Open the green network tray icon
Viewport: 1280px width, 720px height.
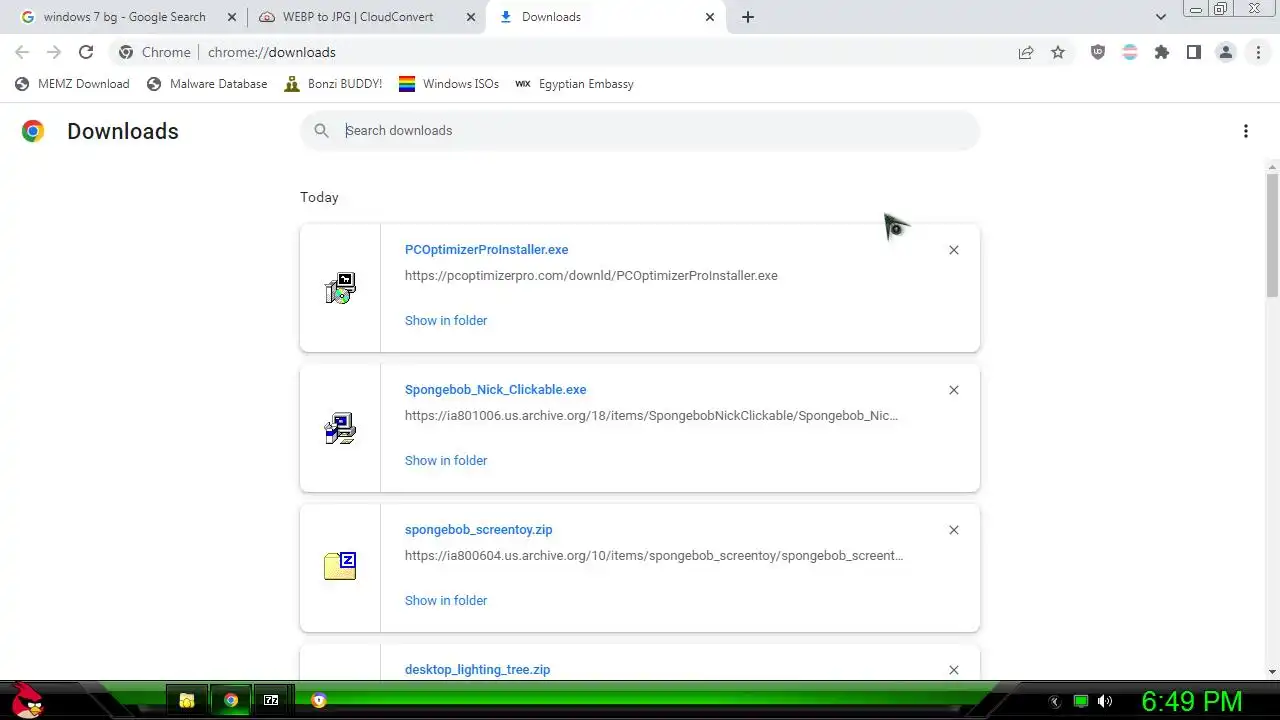pos(1080,701)
